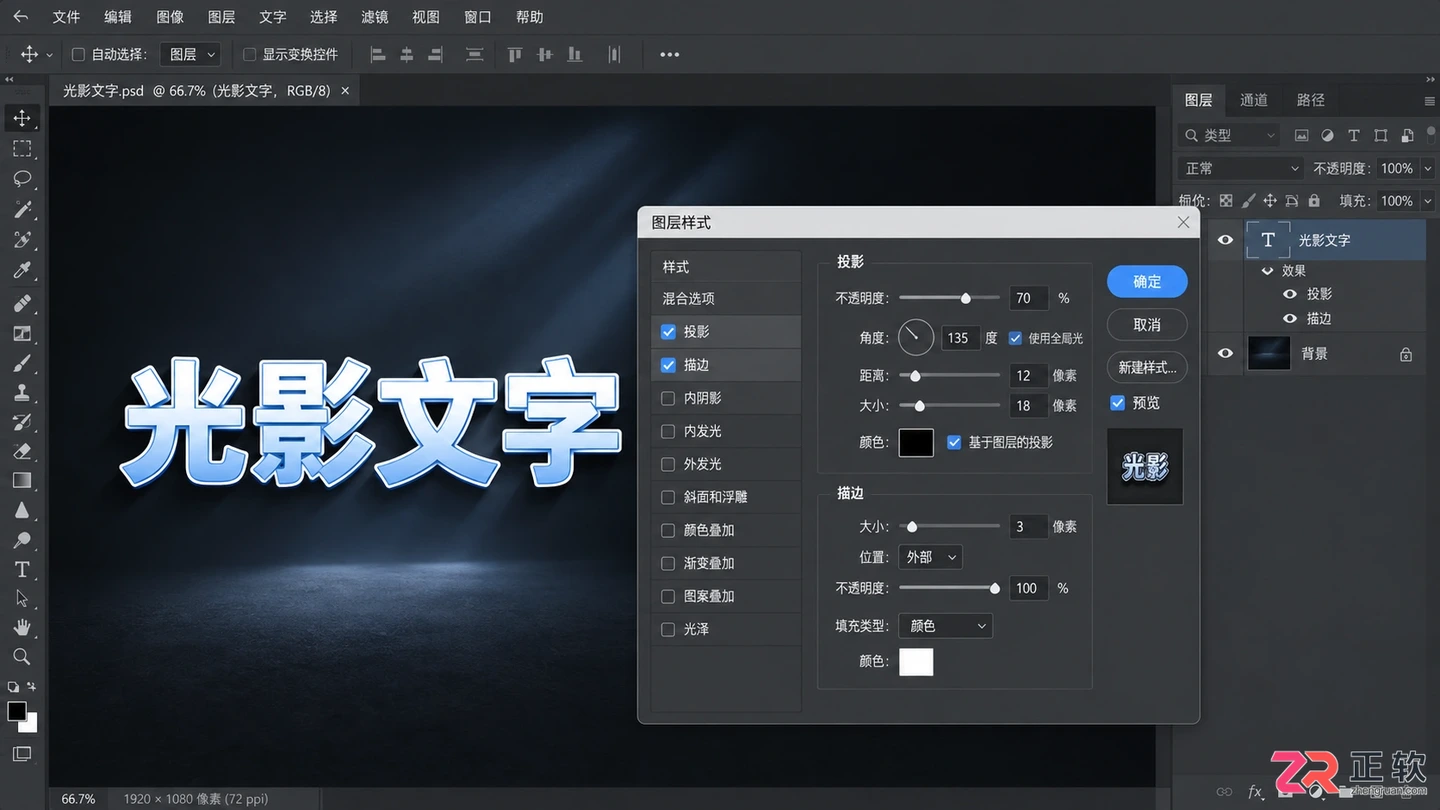This screenshot has height=810, width=1440.
Task: Open the auto-select 图层 dropdown
Action: pos(192,55)
